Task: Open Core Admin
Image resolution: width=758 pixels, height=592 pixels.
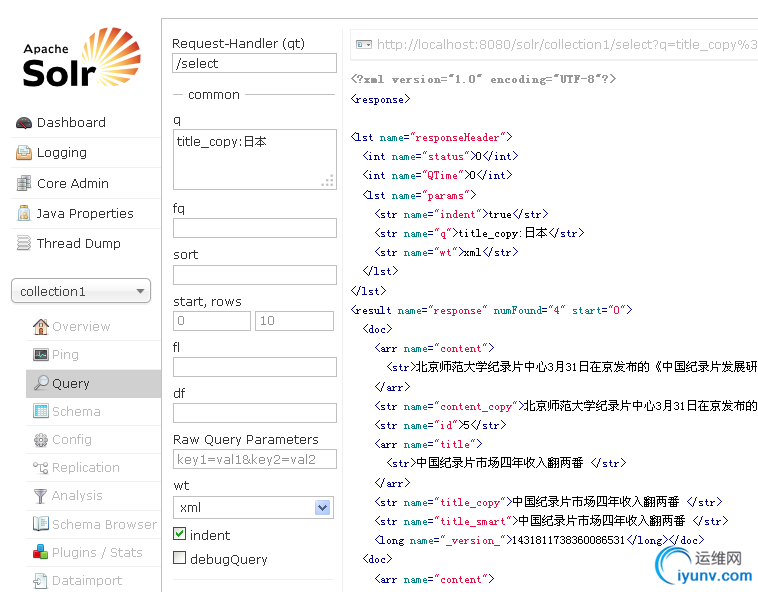Action: pyautogui.click(x=73, y=184)
